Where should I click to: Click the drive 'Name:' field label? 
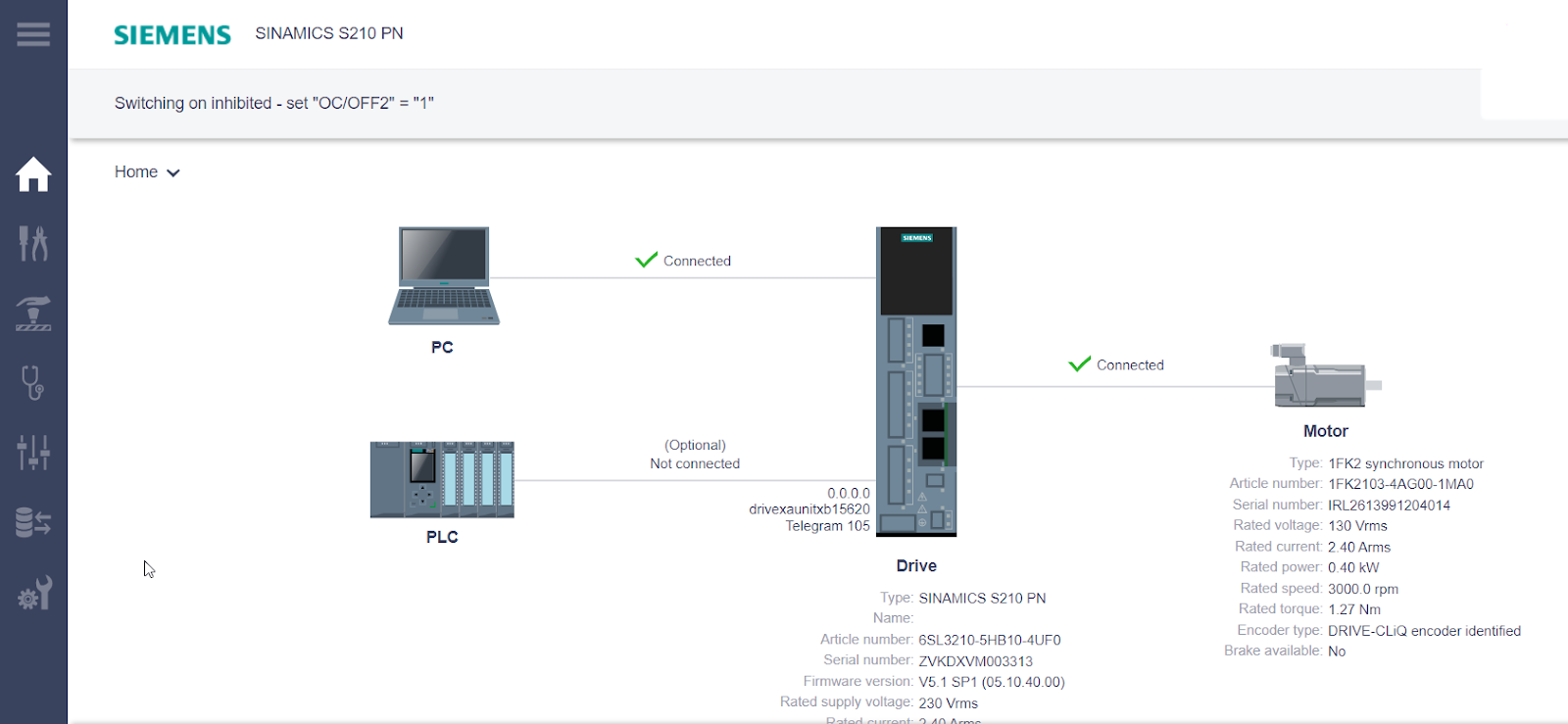(894, 618)
